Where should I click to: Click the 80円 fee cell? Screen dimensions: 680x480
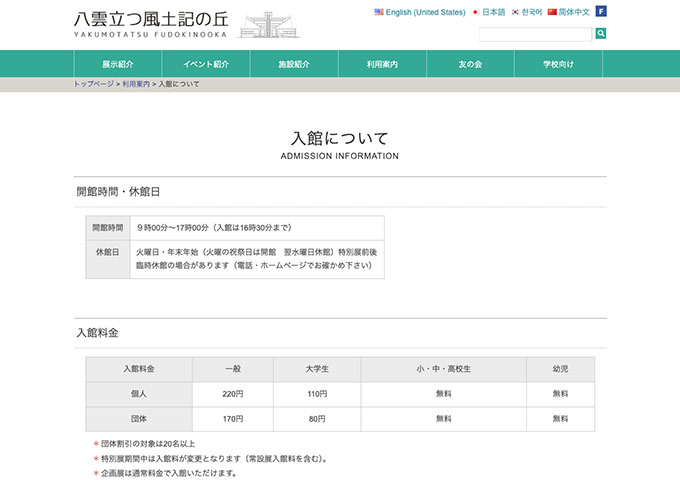317,419
